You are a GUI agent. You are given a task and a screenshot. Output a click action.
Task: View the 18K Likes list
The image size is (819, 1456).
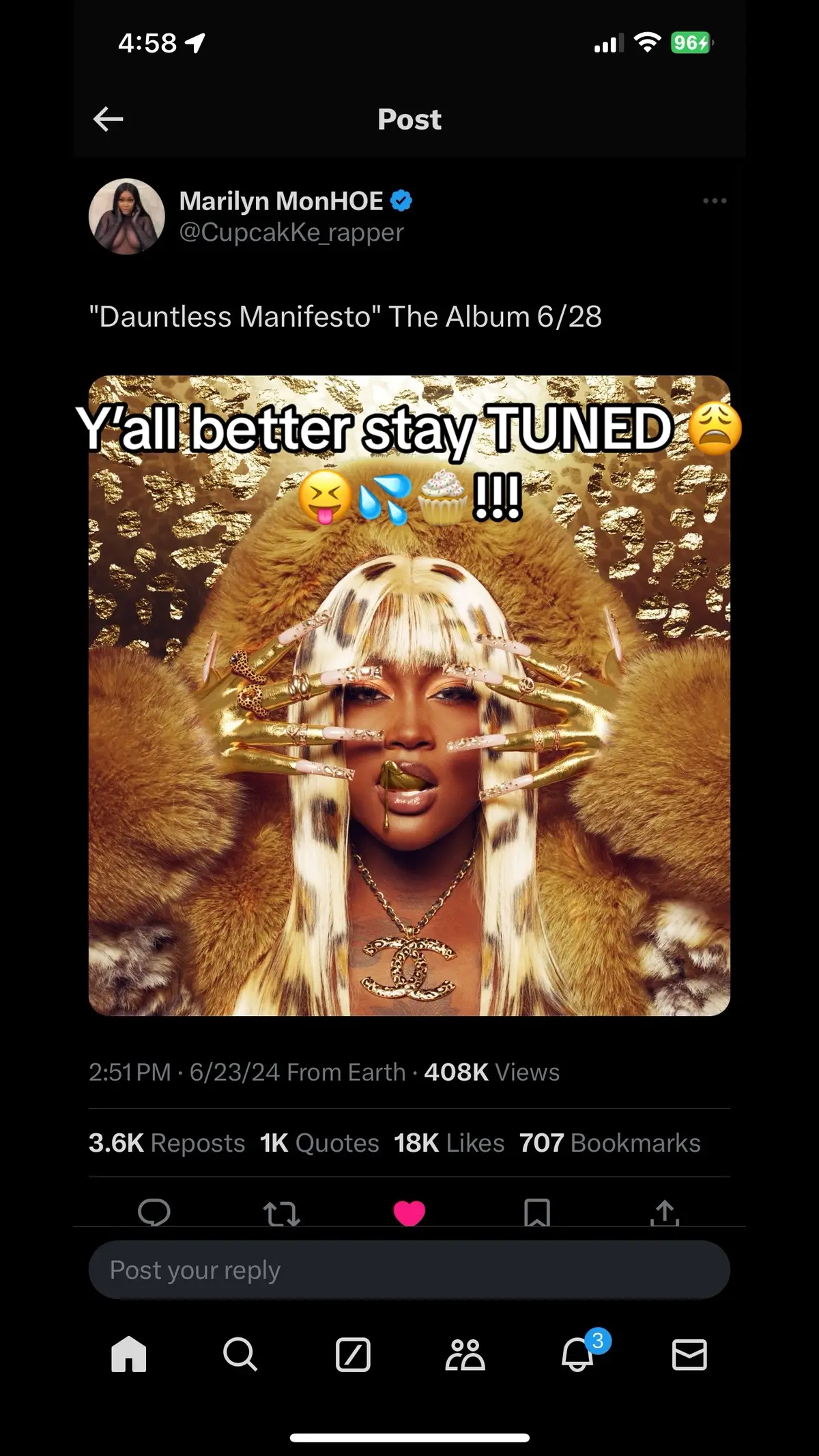[x=449, y=1143]
